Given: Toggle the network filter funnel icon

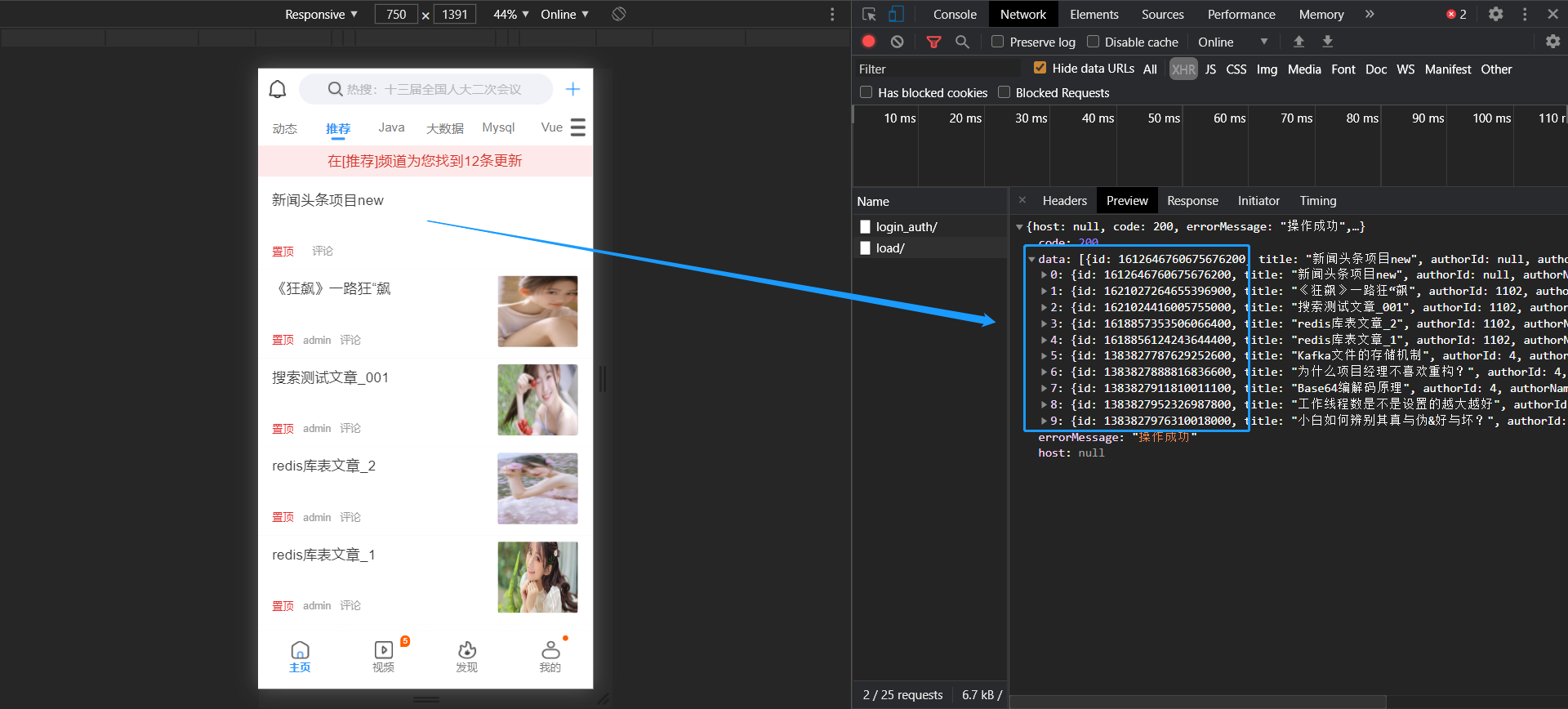Looking at the screenshot, I should pyautogui.click(x=934, y=42).
